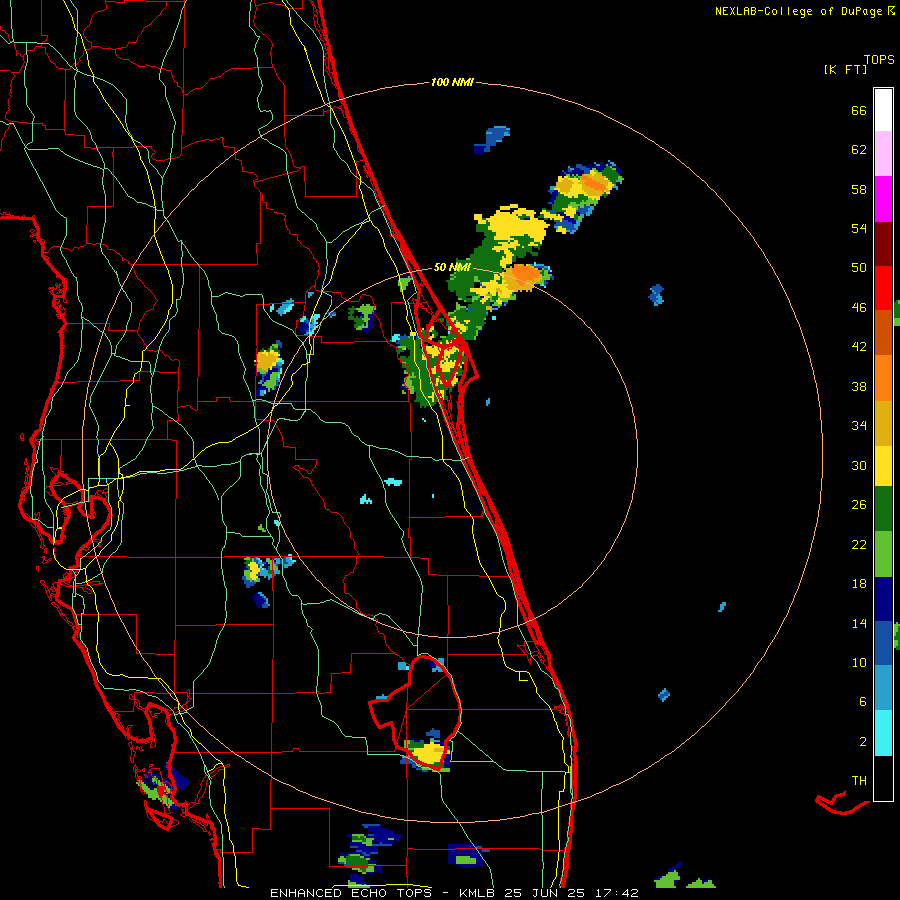Click the light green legend swatch
The height and width of the screenshot is (900, 900).
click(883, 554)
